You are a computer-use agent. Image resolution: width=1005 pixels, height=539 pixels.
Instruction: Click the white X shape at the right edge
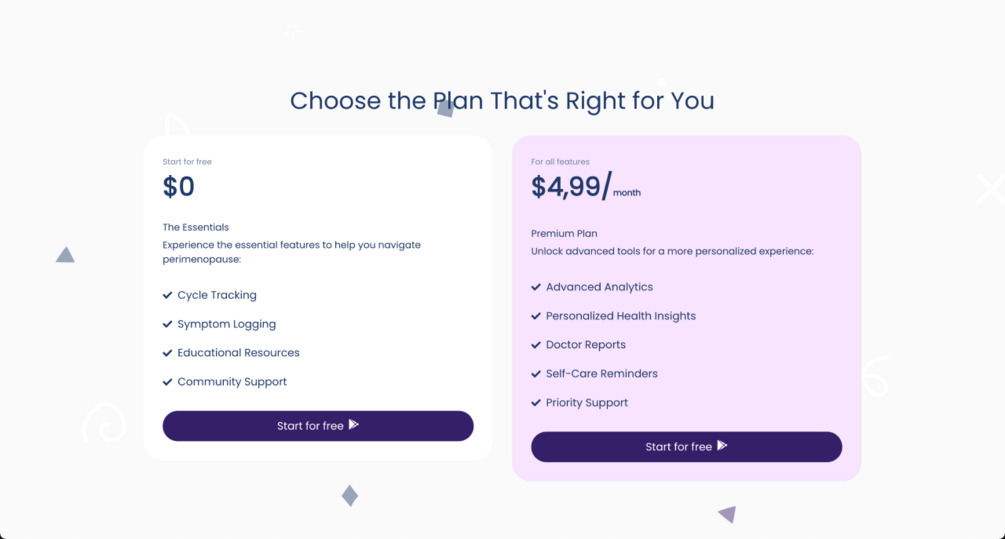coord(990,188)
